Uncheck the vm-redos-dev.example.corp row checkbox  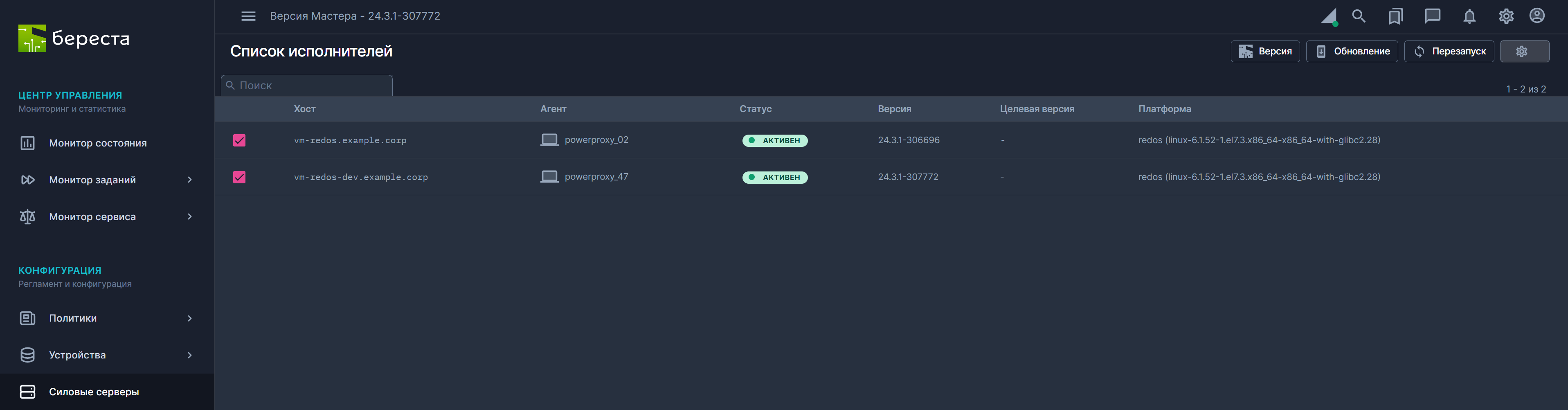239,177
